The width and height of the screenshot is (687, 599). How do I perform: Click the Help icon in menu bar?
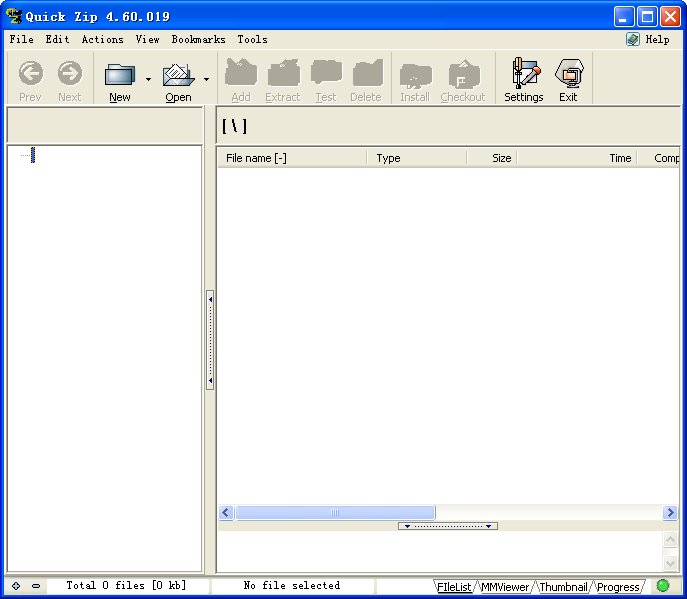click(x=633, y=39)
